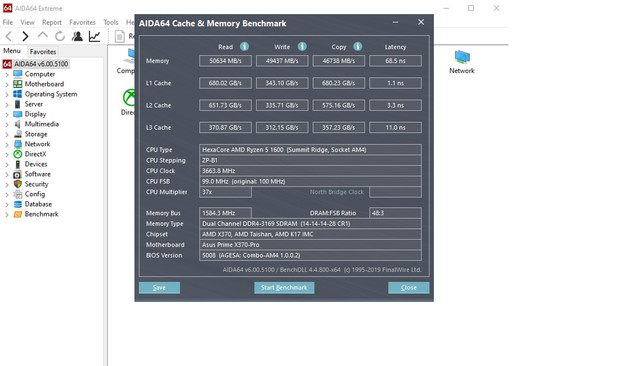Screen dimensions: 640x366
Task: Click the Start Benchmark button
Action: pos(284,288)
